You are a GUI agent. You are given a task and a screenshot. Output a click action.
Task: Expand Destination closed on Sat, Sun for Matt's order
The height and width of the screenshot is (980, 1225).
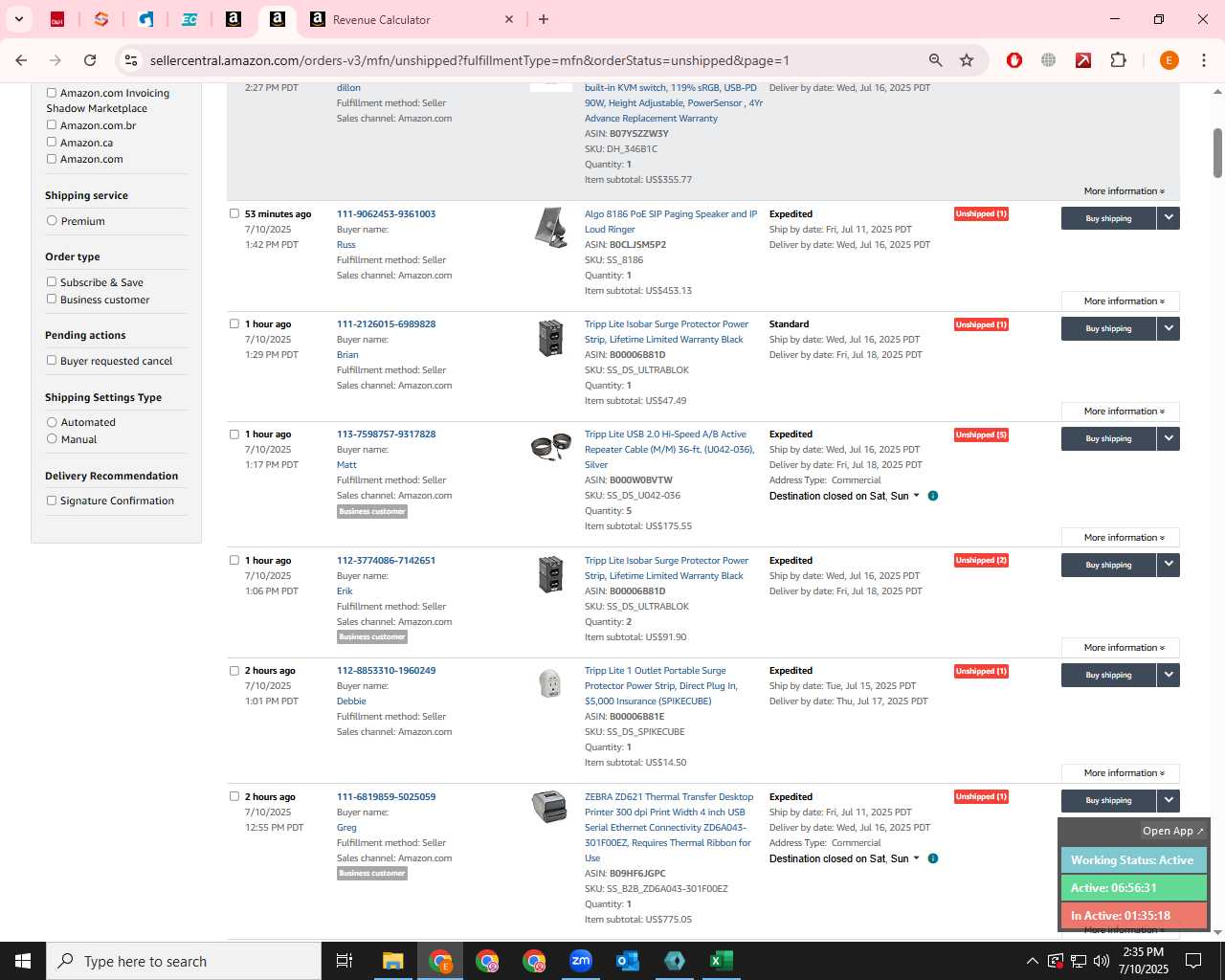(844, 496)
